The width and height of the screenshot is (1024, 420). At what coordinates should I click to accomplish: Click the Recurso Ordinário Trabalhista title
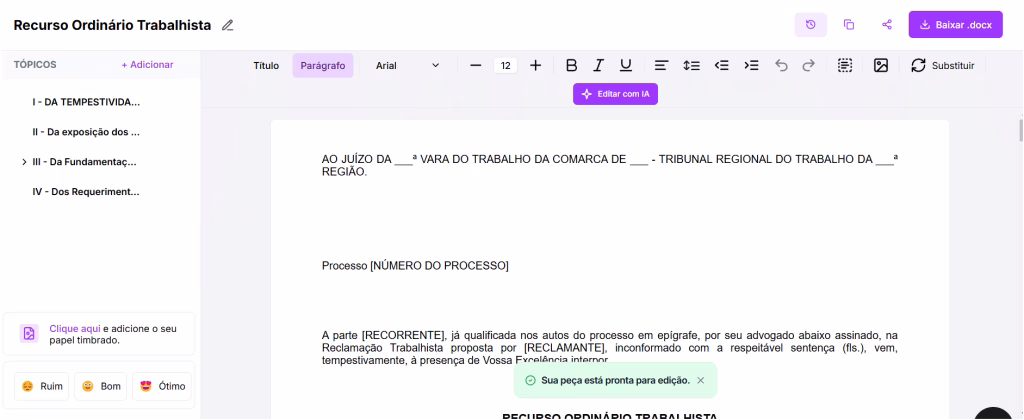[x=112, y=25]
